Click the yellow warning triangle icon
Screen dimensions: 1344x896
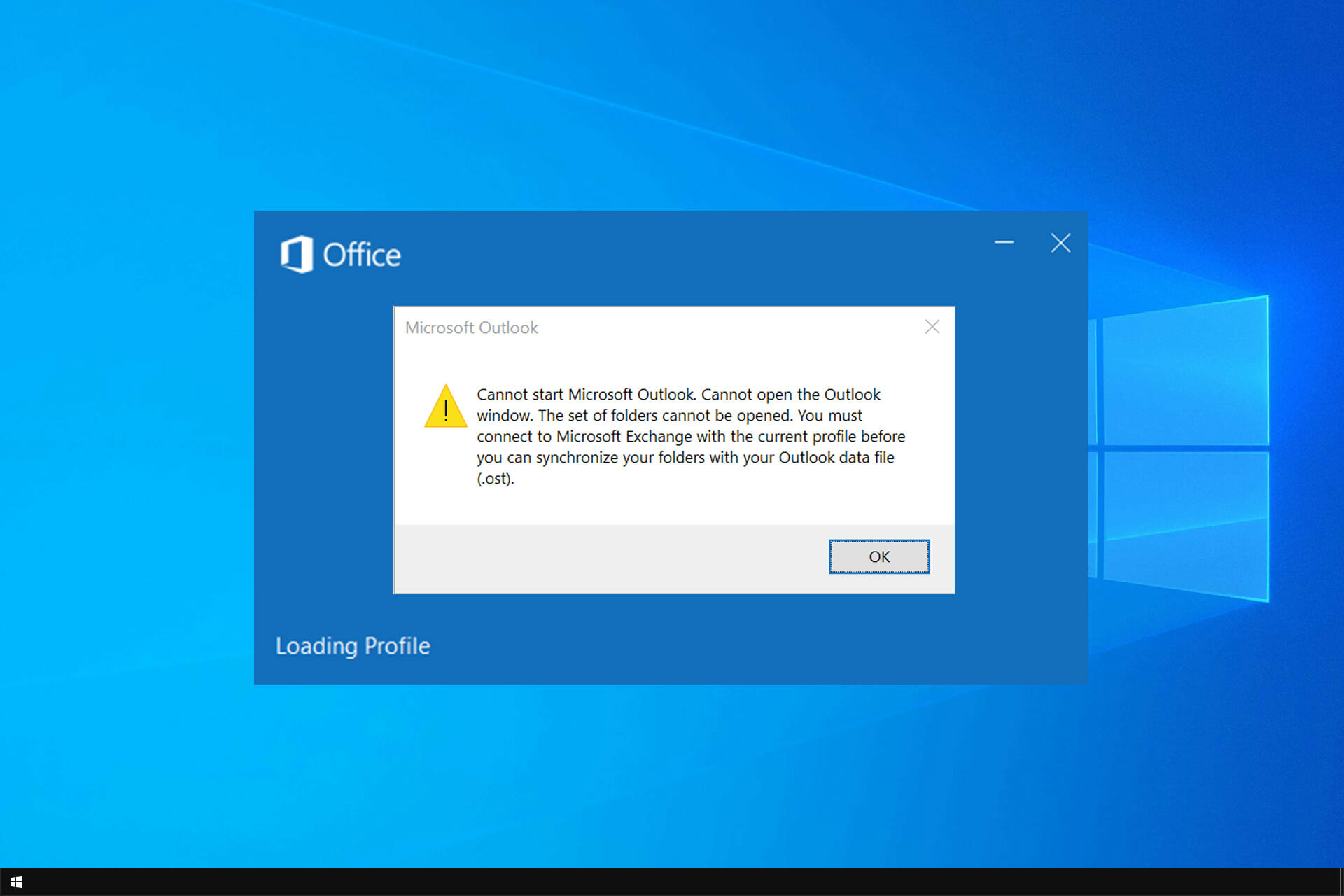pos(446,406)
